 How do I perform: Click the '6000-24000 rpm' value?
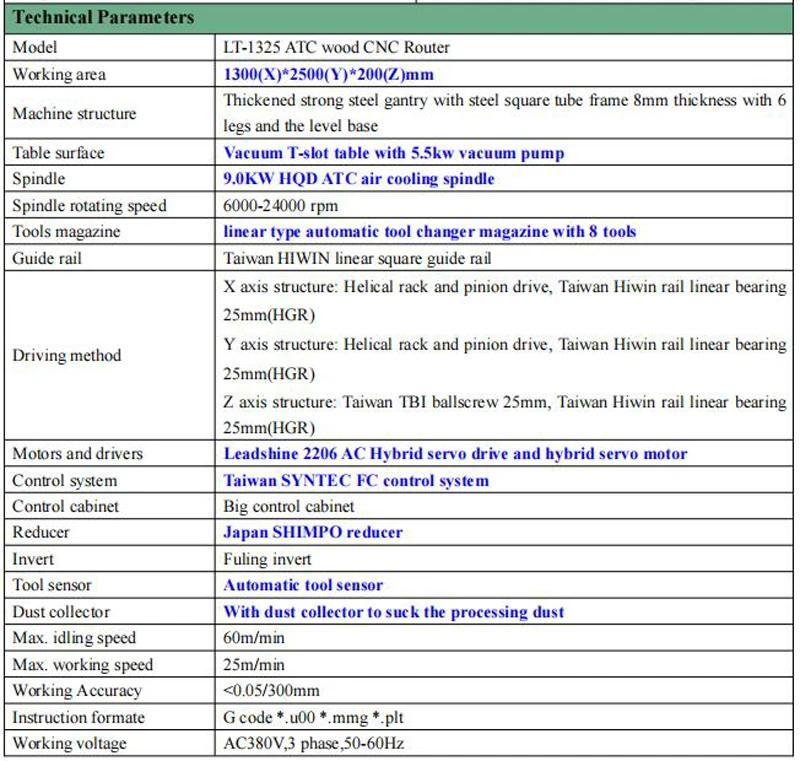(280, 206)
